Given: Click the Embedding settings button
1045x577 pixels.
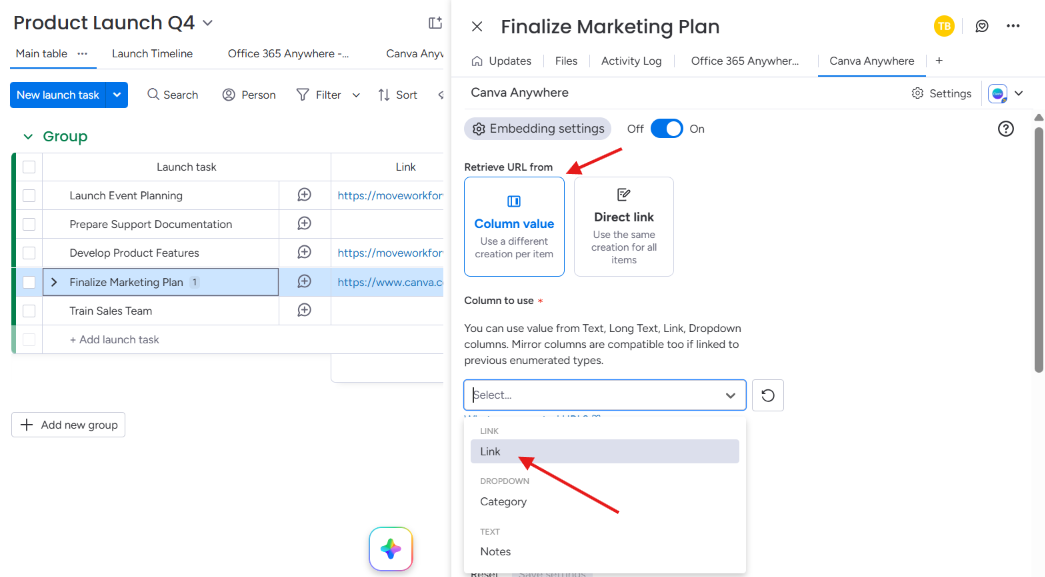Looking at the screenshot, I should (x=538, y=129).
